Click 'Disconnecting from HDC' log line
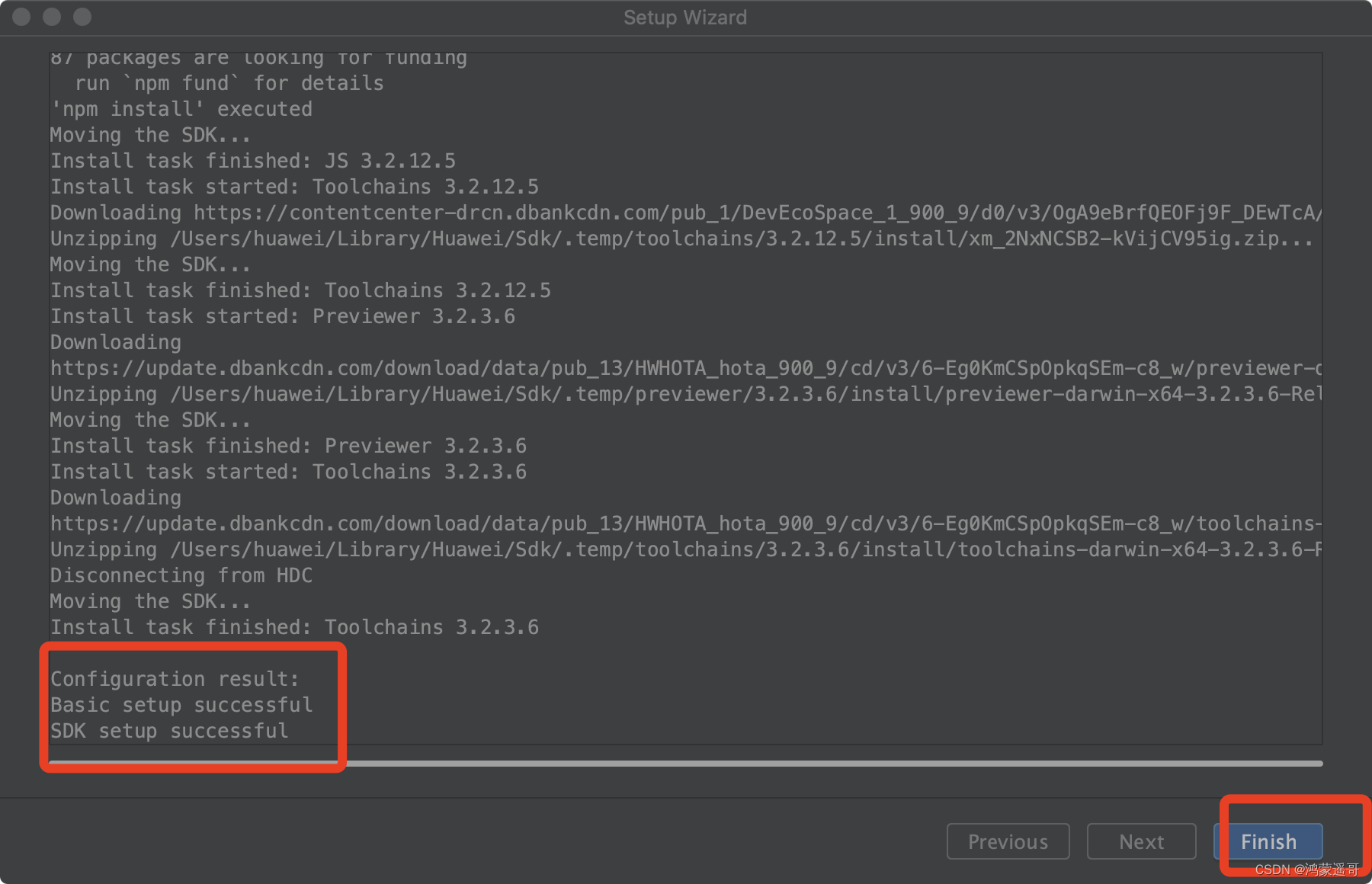Viewport: 1372px width, 884px height. 181,575
